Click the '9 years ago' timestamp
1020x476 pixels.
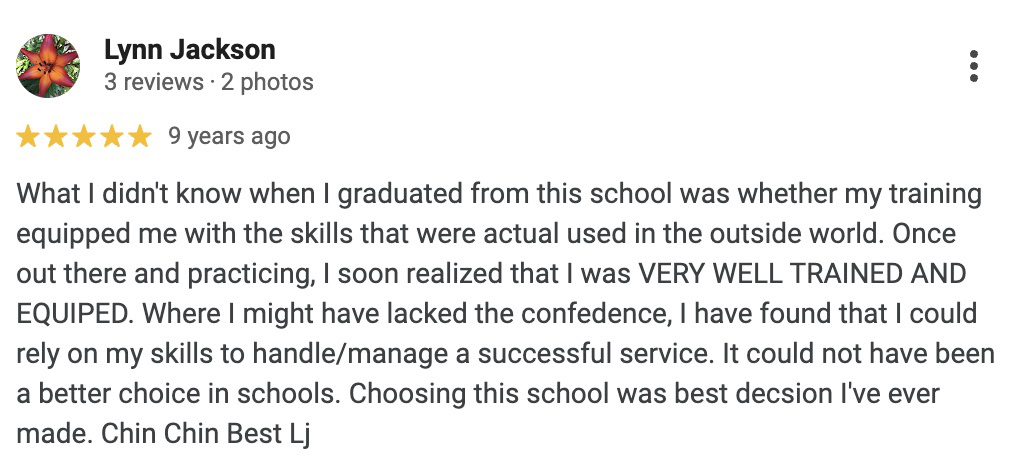coord(229,137)
